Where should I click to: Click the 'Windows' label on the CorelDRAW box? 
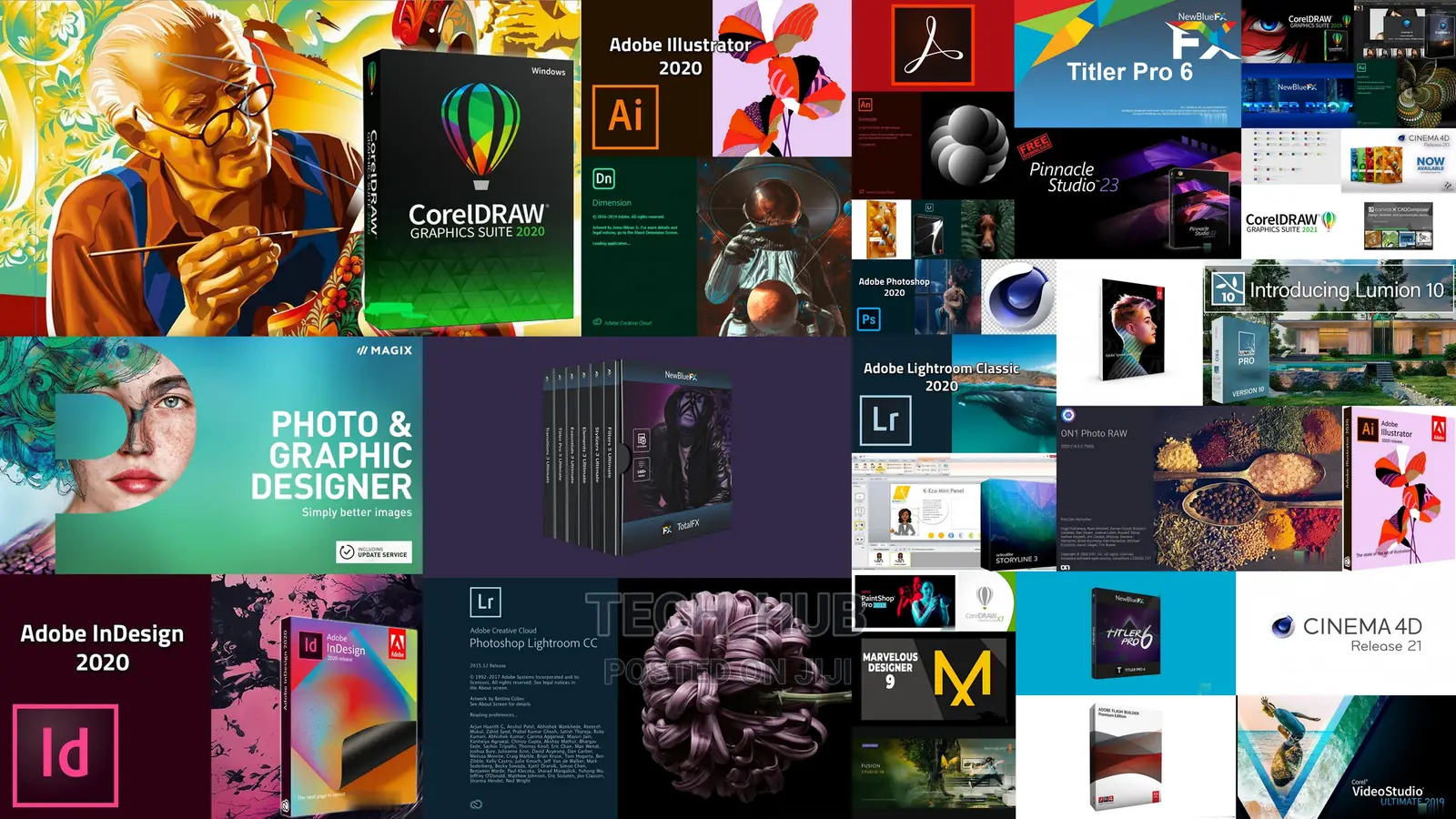pyautogui.click(x=549, y=71)
